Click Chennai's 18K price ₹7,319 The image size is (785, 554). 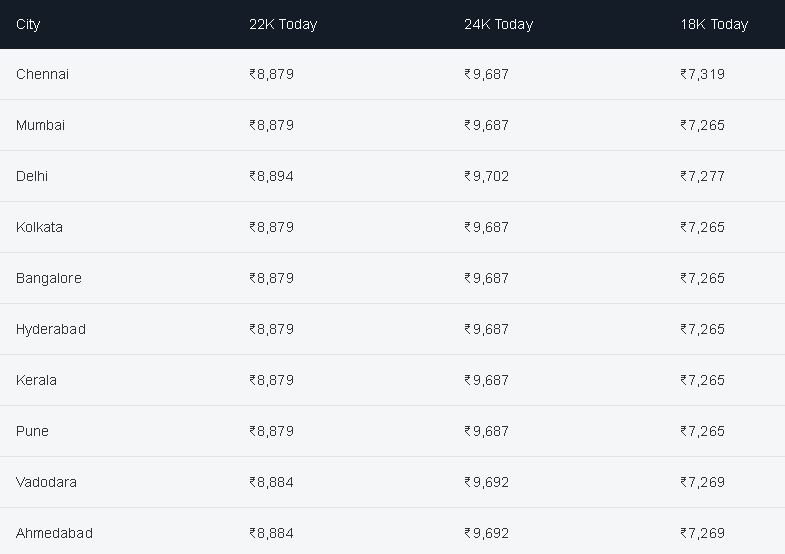tap(702, 74)
